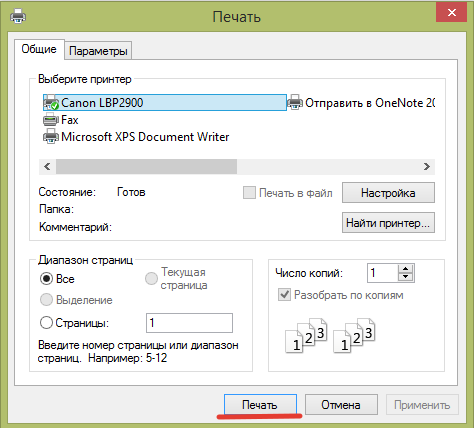Click the 'Отмена' button

341,405
